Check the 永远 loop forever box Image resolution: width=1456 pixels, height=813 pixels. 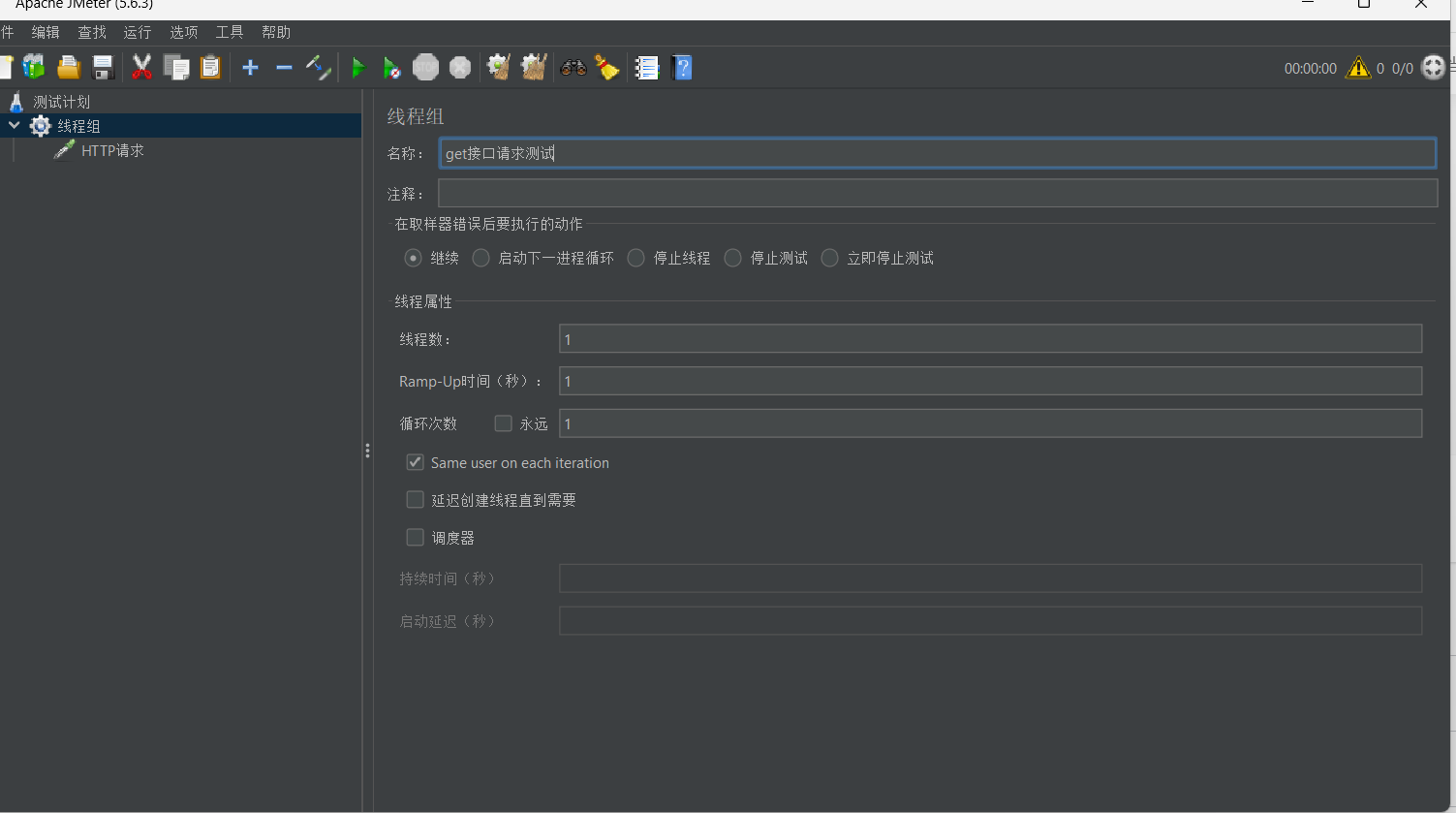503,423
